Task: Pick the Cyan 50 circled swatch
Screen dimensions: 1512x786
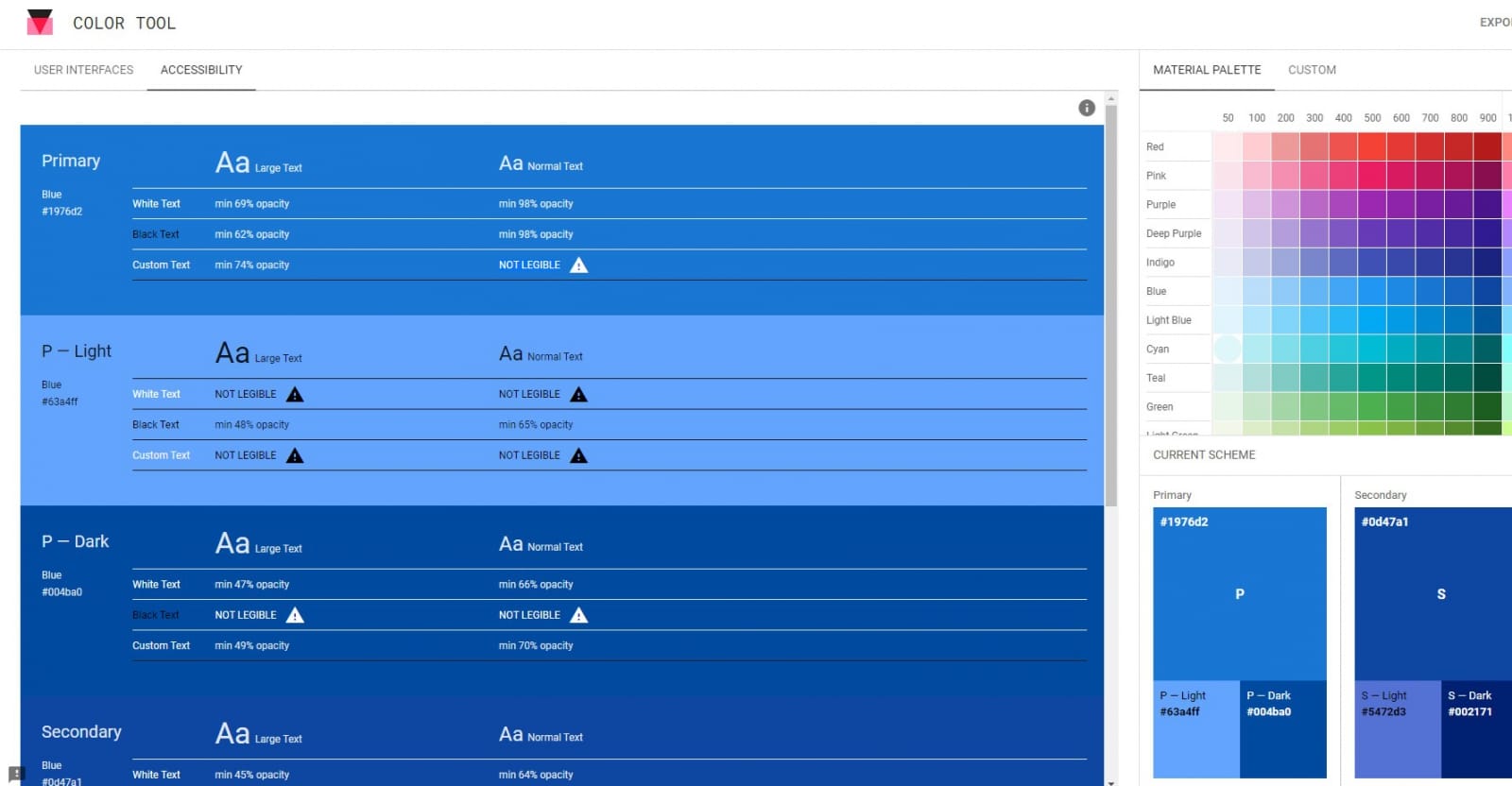Action: click(1228, 349)
